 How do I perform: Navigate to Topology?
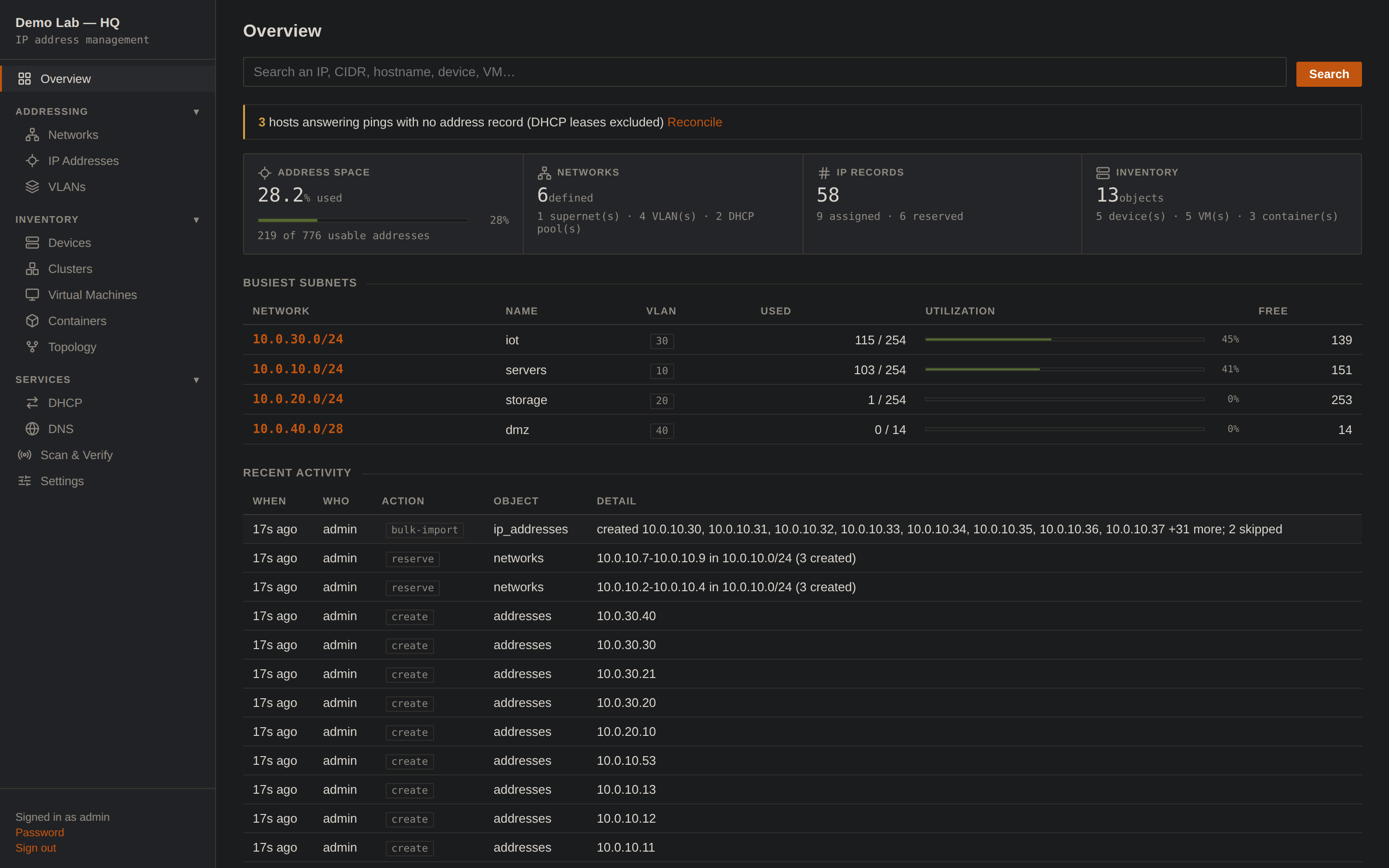(x=72, y=347)
